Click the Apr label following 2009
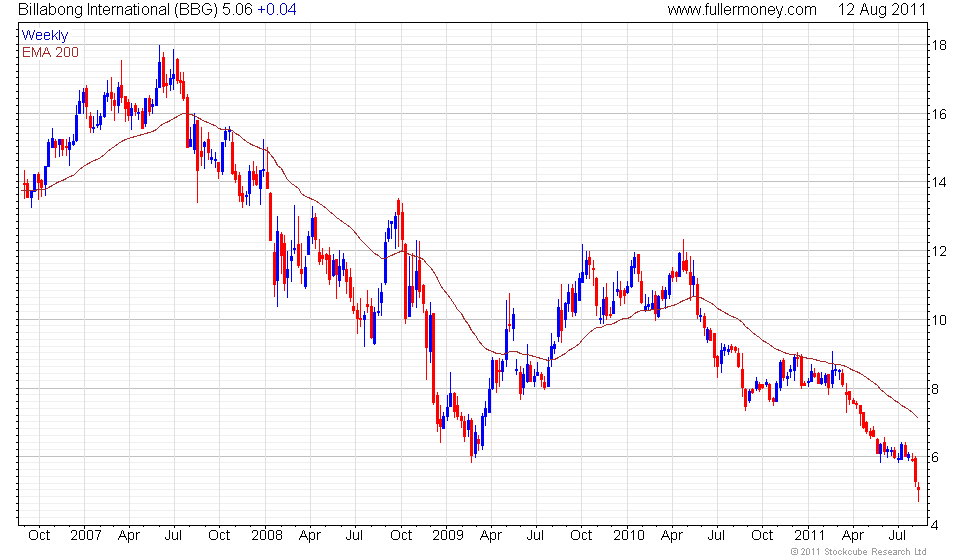The width and height of the screenshot is (980, 560). coord(491,536)
